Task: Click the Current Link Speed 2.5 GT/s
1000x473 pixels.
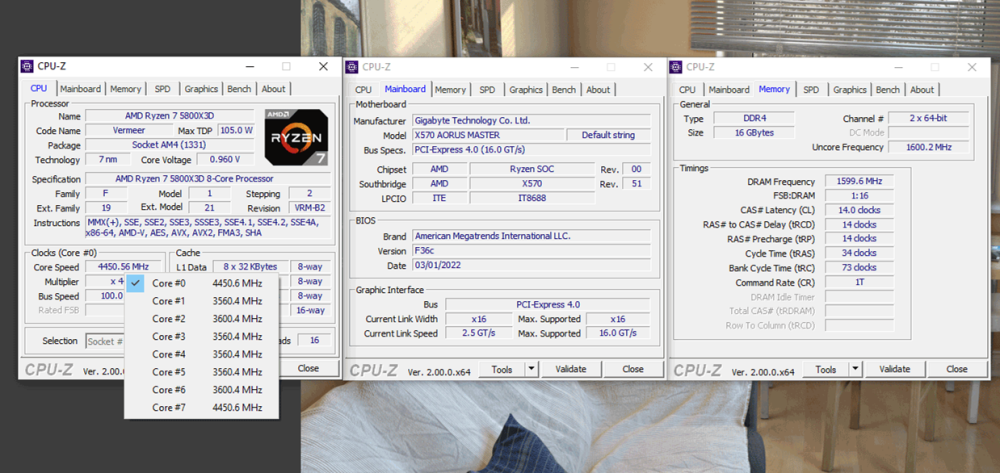Action: click(478, 333)
